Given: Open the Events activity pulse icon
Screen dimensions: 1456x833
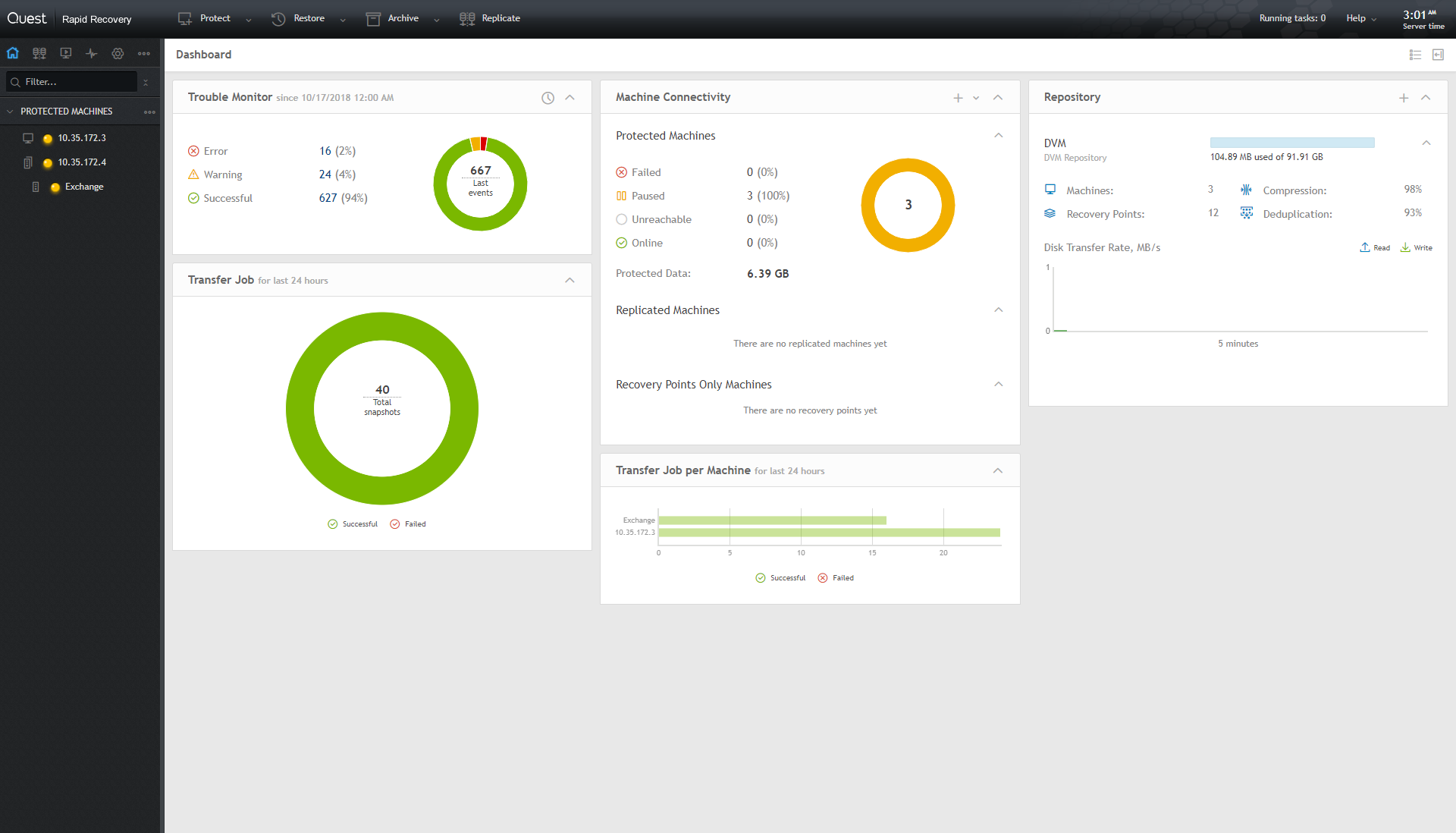Looking at the screenshot, I should coord(92,53).
